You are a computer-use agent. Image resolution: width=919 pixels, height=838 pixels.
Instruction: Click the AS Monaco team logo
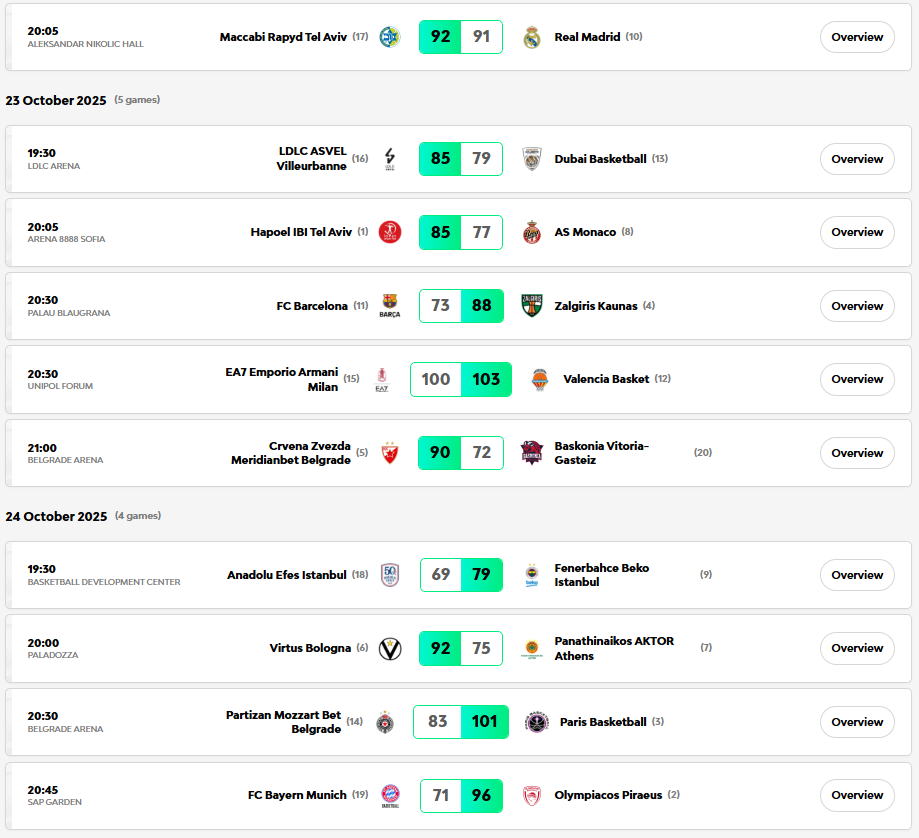point(532,232)
